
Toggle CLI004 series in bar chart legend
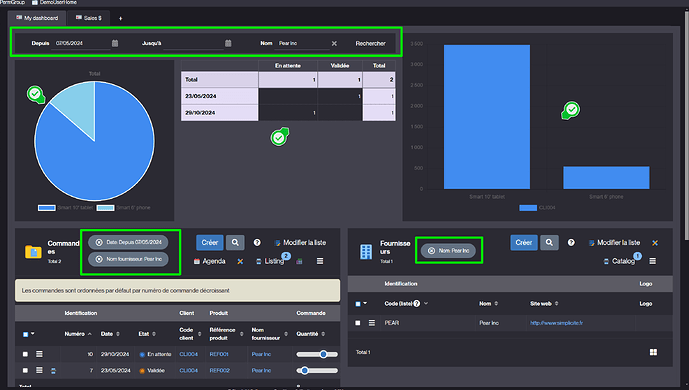pyautogui.click(x=537, y=208)
